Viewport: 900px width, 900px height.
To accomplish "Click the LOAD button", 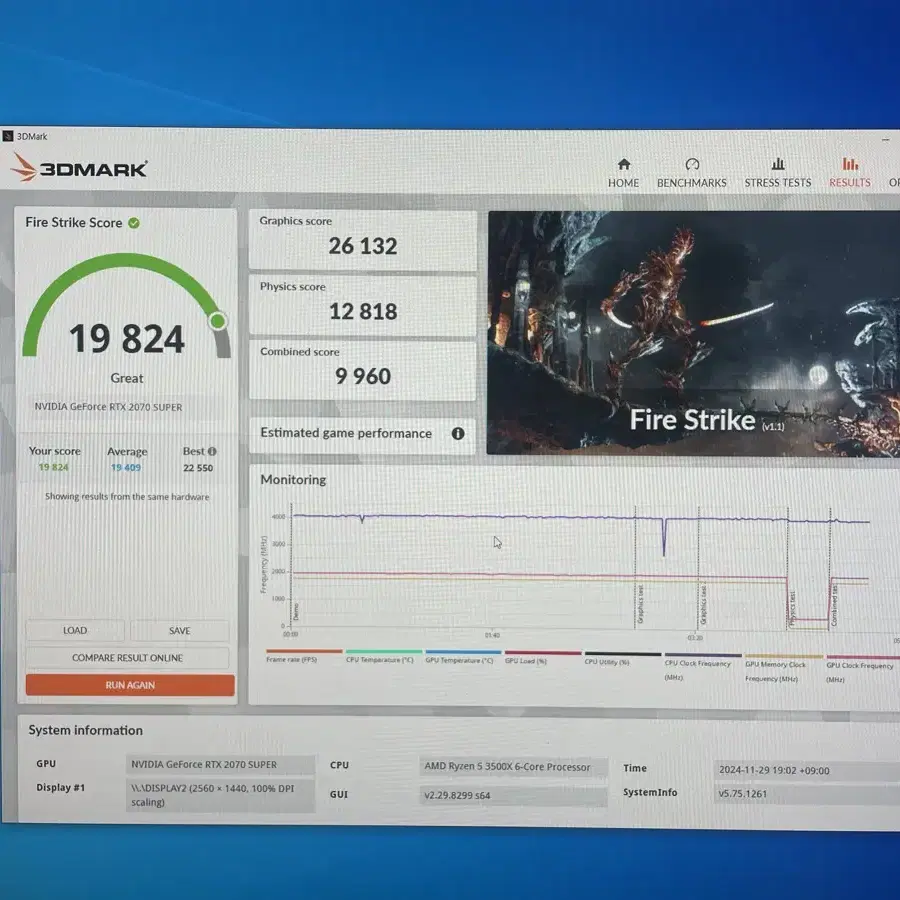I will (75, 630).
